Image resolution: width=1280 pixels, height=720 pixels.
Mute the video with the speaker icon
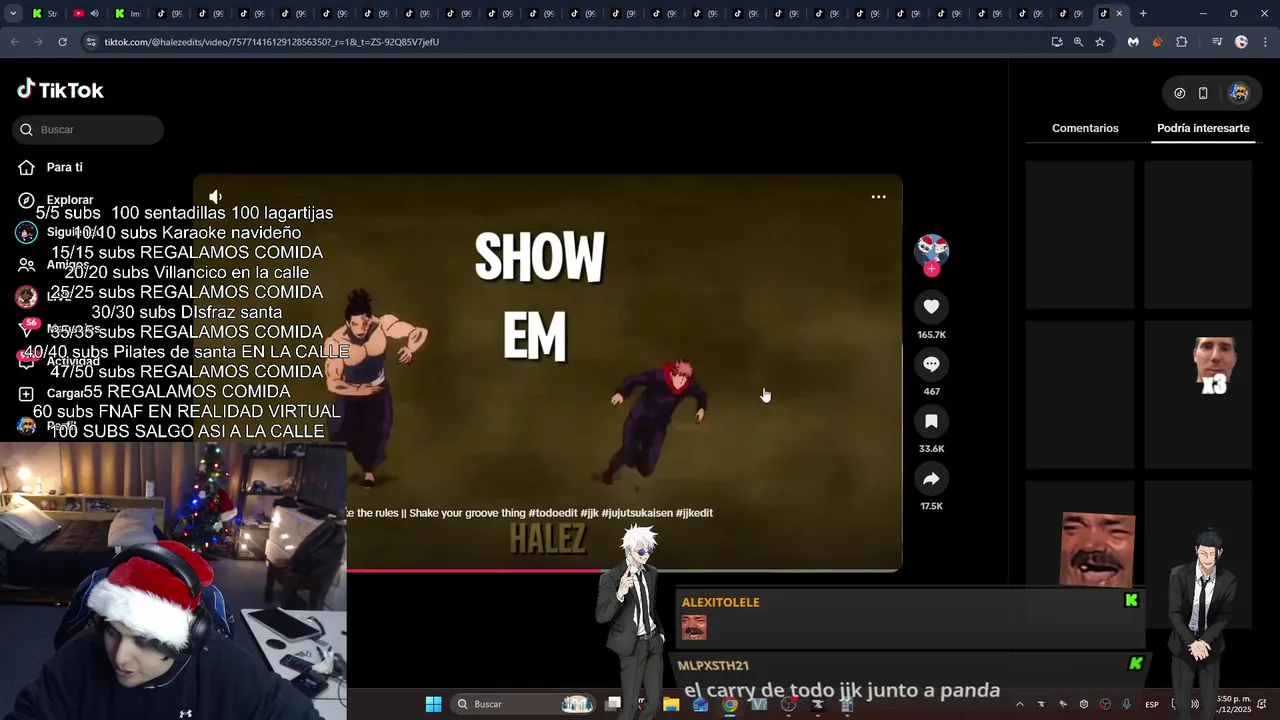click(215, 197)
